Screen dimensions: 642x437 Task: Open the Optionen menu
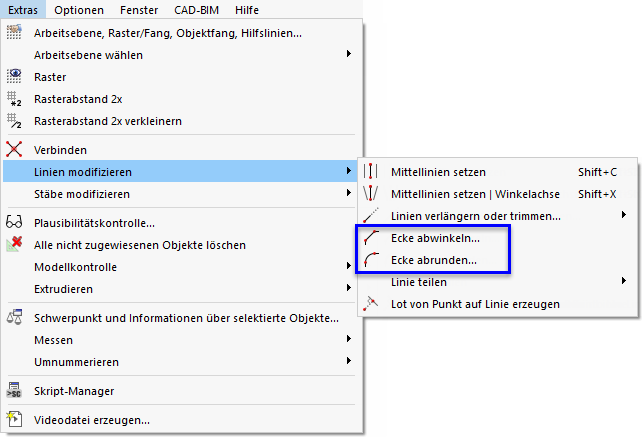79,10
